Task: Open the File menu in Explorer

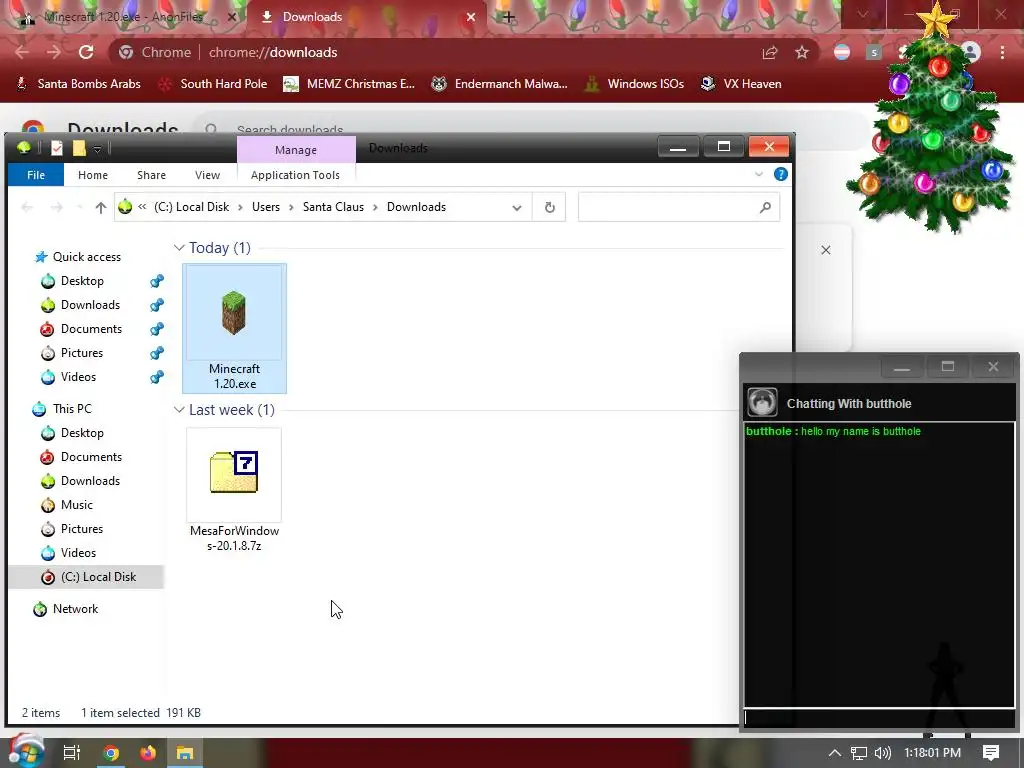Action: [x=36, y=175]
